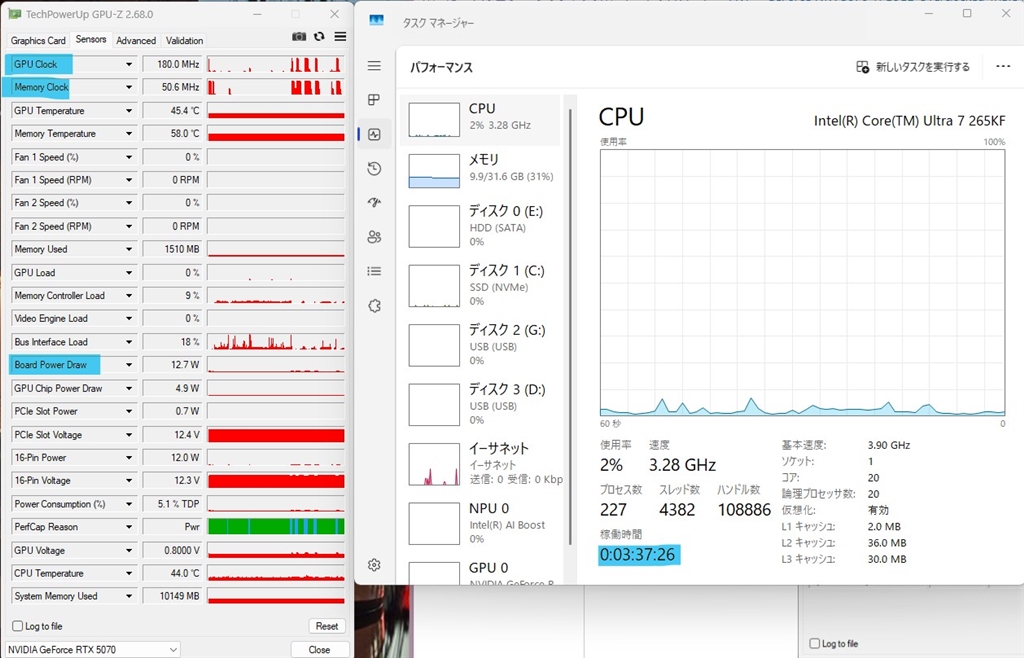Switch to Graphics Card tab
1024x658 pixels.
38,40
